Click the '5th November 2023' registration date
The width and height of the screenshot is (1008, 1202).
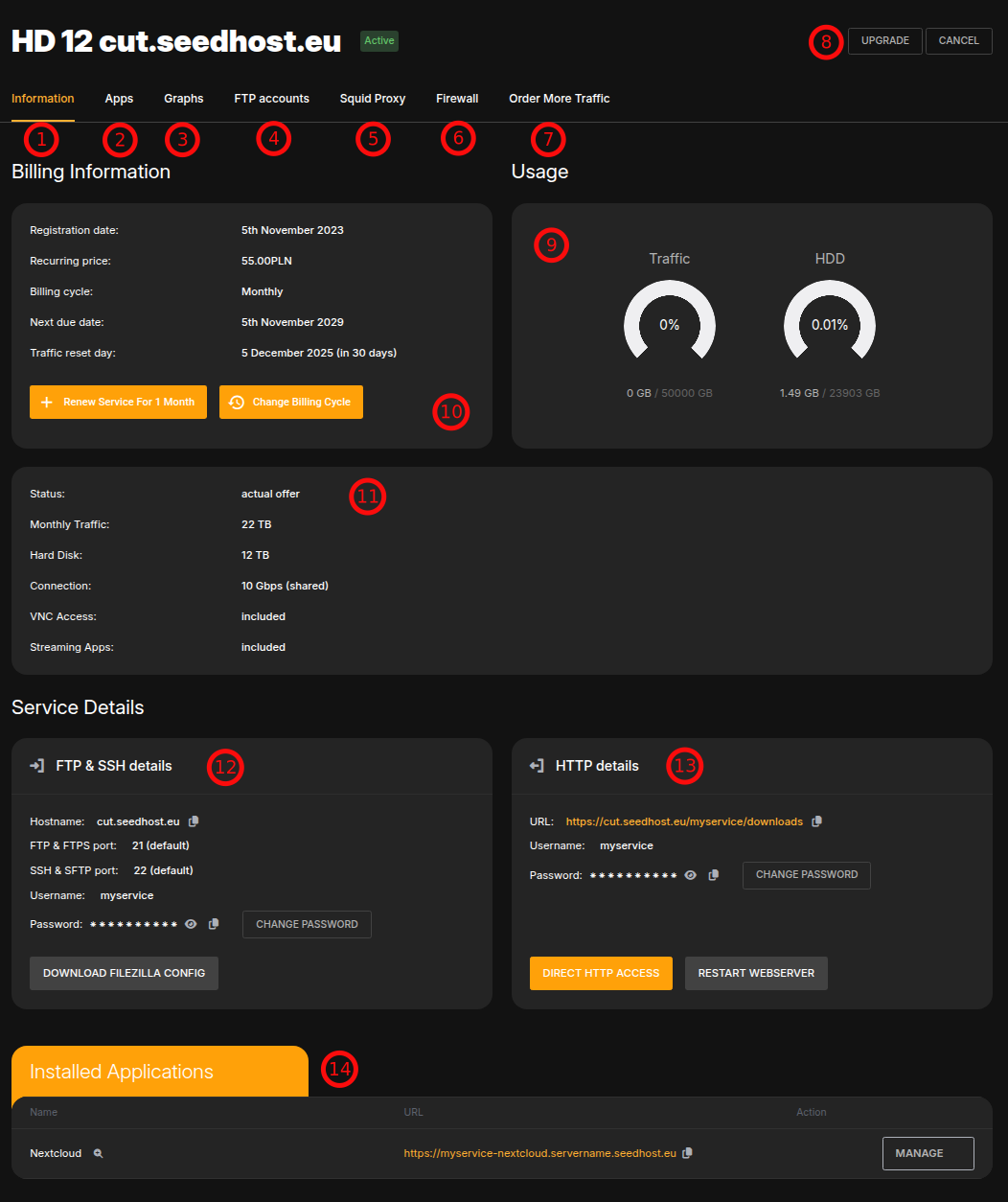point(292,230)
